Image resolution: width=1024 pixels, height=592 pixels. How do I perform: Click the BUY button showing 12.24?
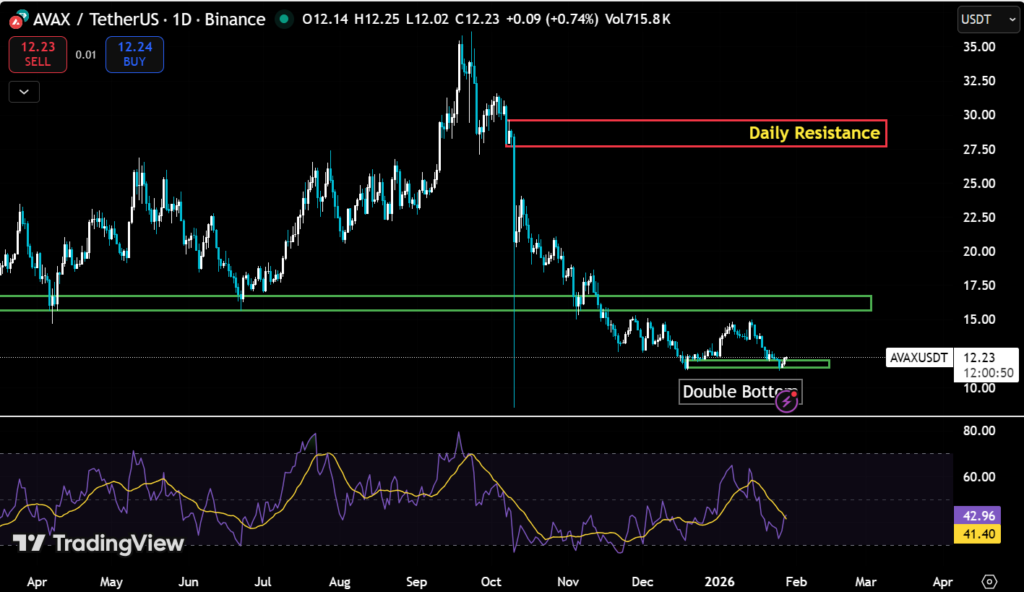click(134, 54)
